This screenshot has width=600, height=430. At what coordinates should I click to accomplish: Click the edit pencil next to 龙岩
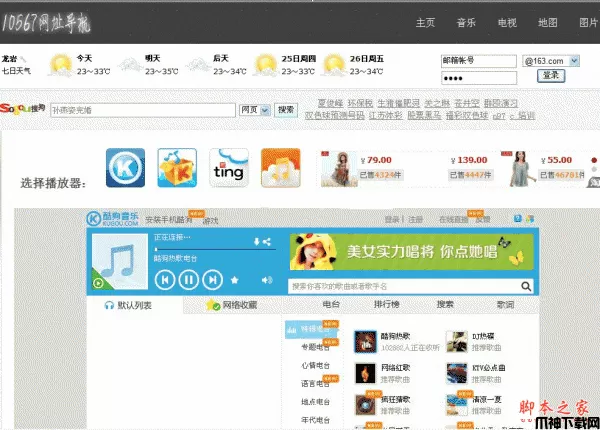23,59
